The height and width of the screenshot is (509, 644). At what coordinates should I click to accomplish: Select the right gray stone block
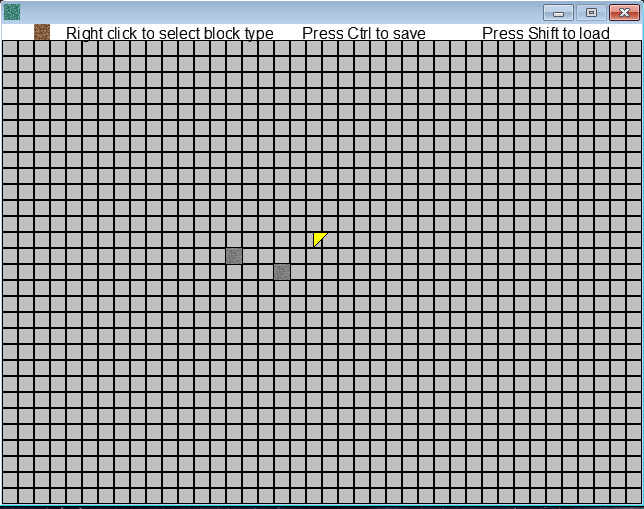pos(282,272)
